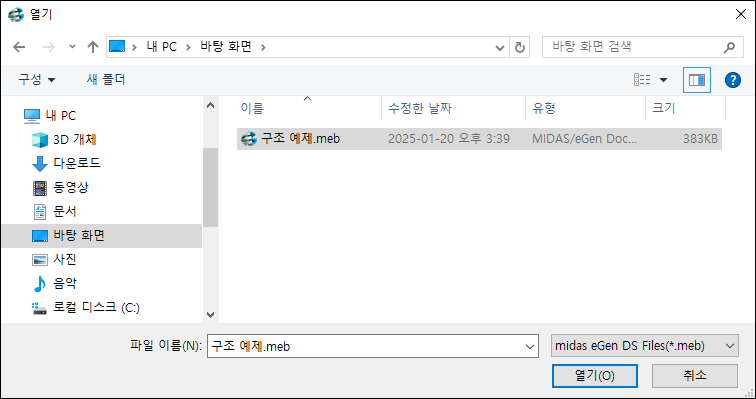Open the 구성 menu
Image resolution: width=756 pixels, height=399 pixels.
pos(37,80)
